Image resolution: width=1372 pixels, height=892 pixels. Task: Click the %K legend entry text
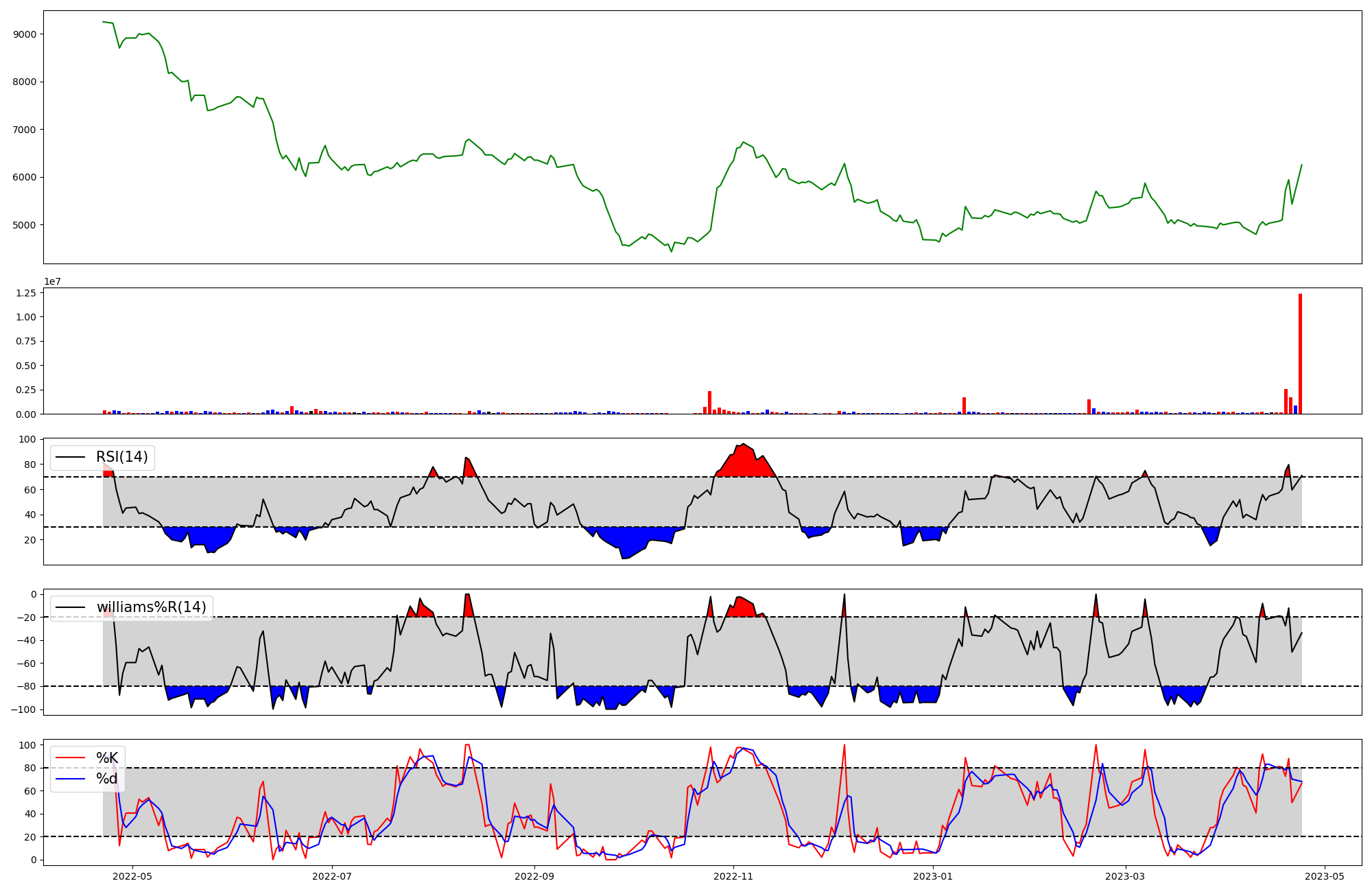pyautogui.click(x=107, y=758)
